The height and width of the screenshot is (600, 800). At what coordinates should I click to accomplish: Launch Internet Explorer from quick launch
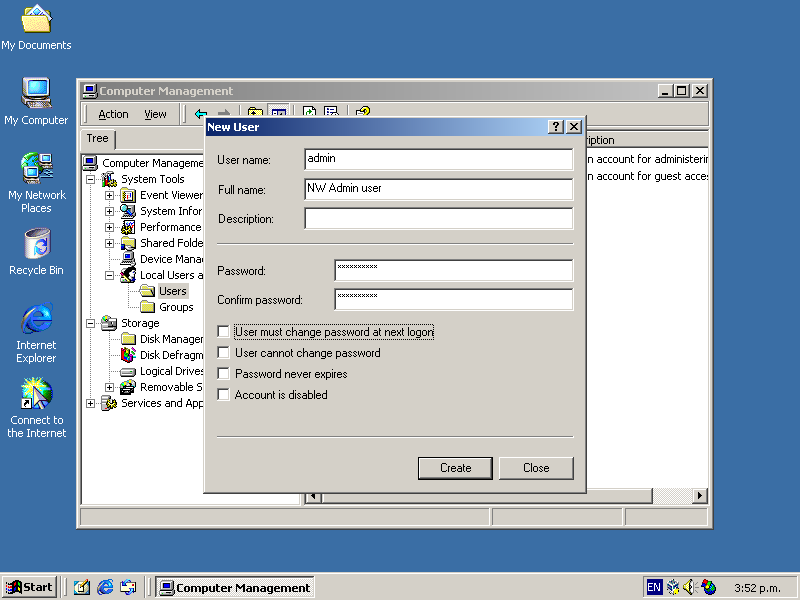tap(105, 587)
